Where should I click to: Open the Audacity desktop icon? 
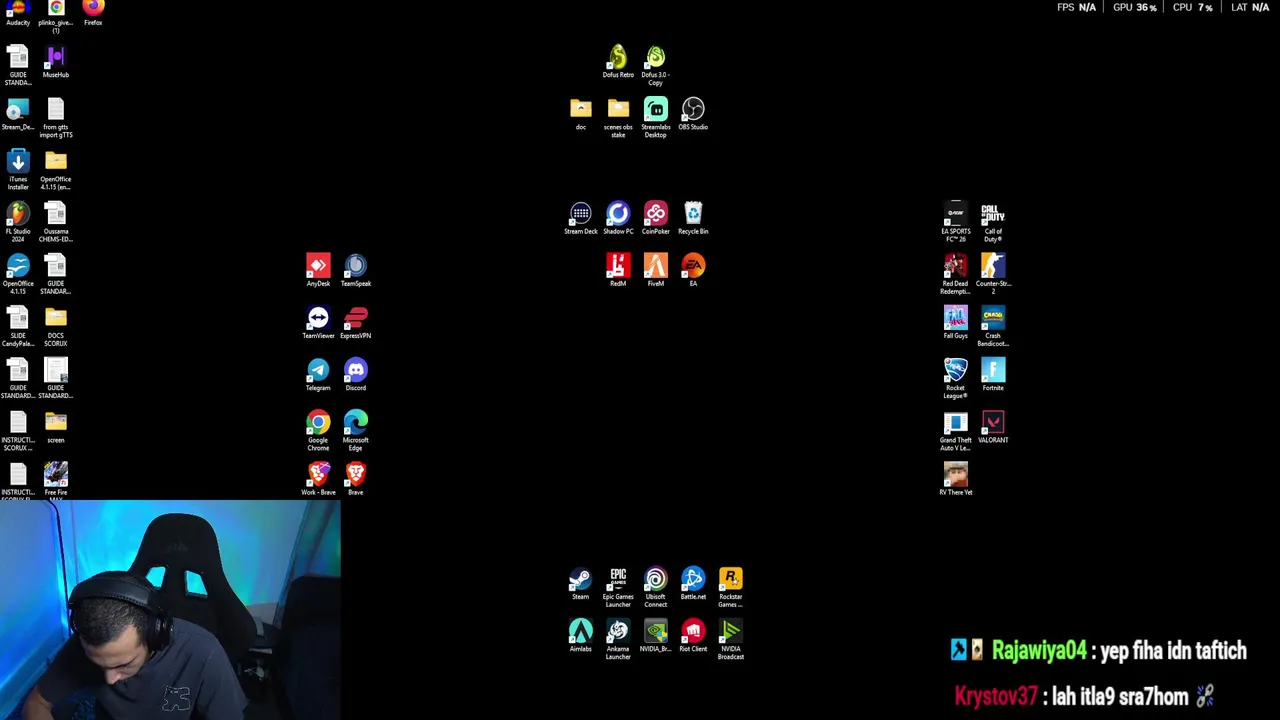point(18,12)
